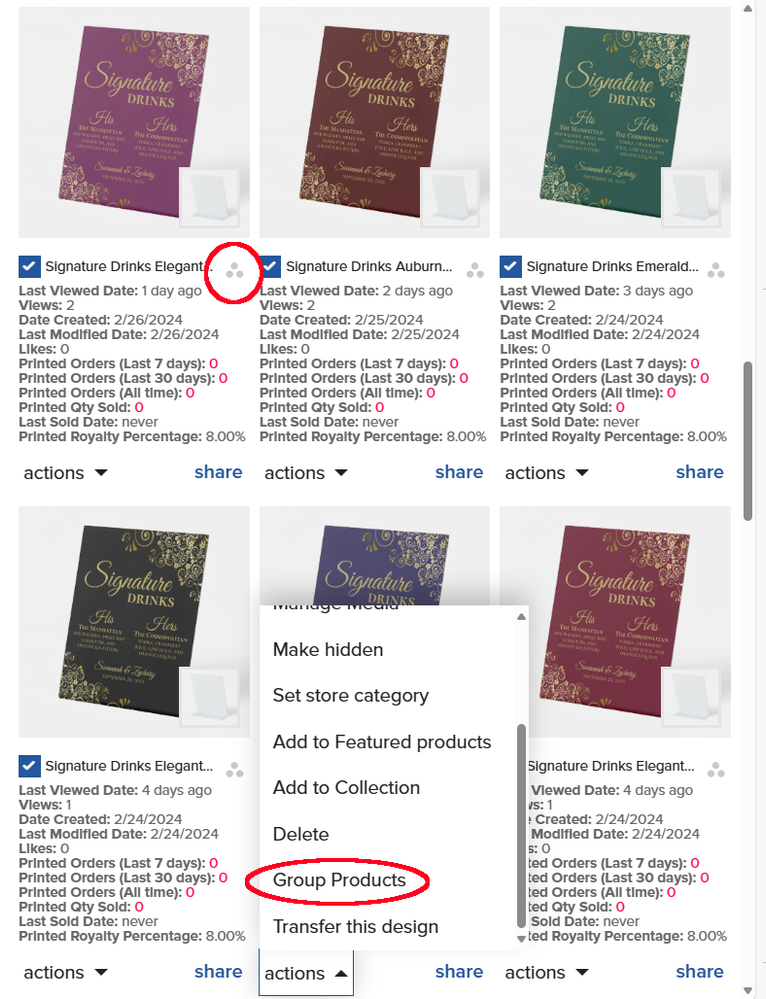Click group dots icon beside black Signature Drinks product

pos(235,770)
